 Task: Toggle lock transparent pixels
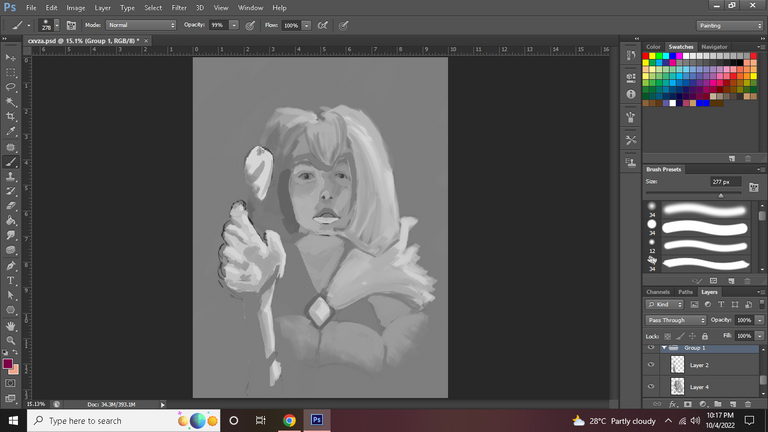click(x=667, y=336)
